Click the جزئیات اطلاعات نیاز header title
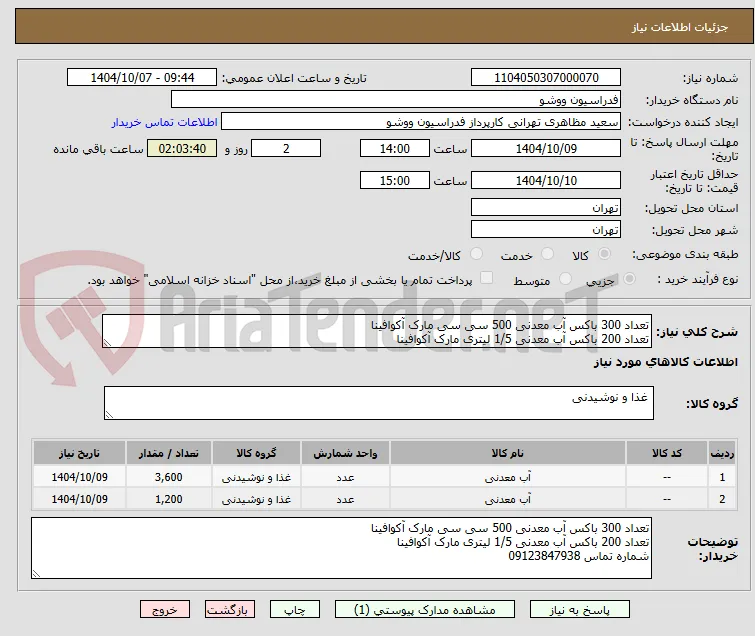Screen dimensions: 755x636 (680, 27)
